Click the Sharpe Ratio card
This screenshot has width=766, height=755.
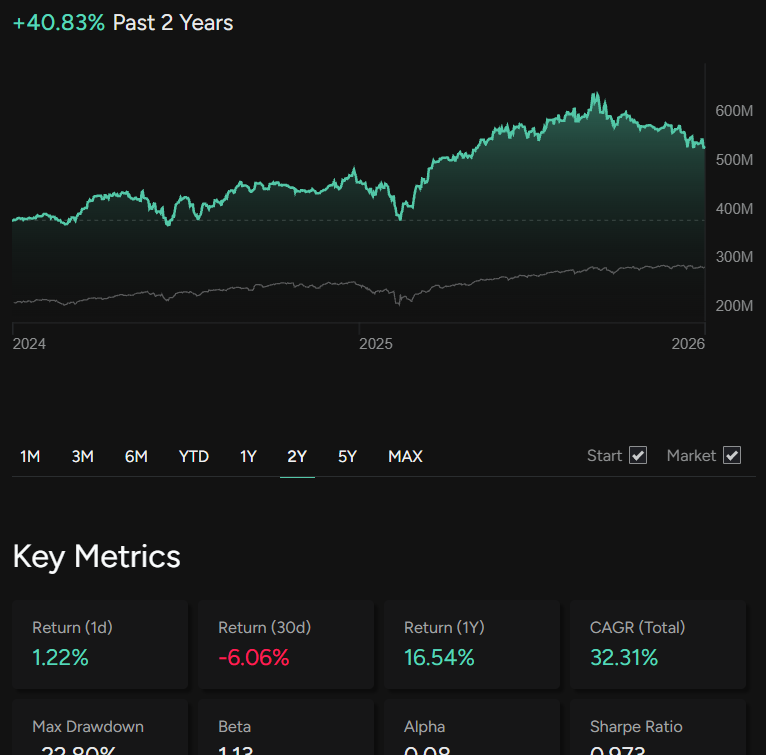coord(657,732)
